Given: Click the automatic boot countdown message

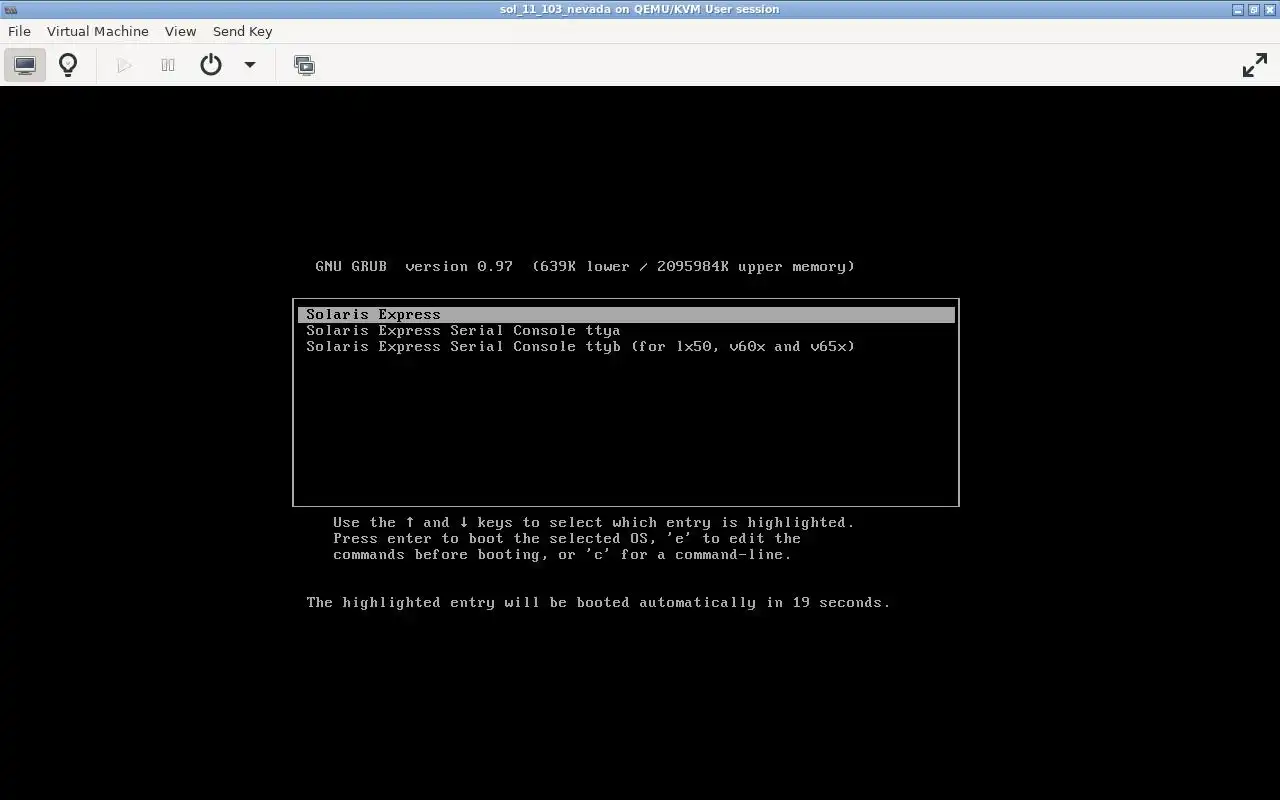Looking at the screenshot, I should (x=598, y=602).
